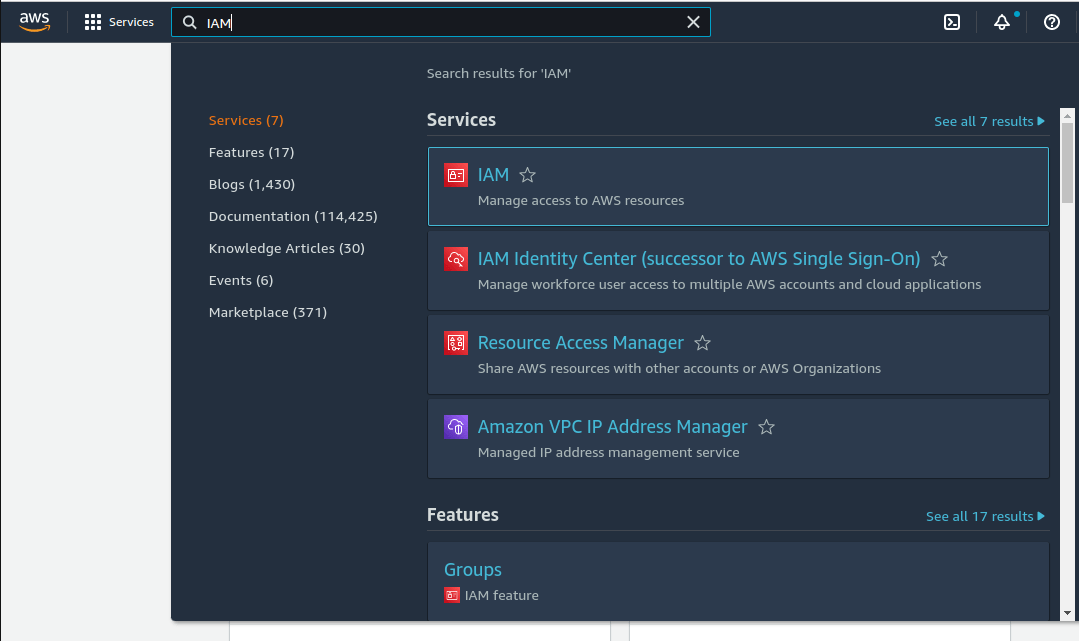Filter results by Marketplace (371)
Image resolution: width=1079 pixels, height=641 pixels.
268,313
